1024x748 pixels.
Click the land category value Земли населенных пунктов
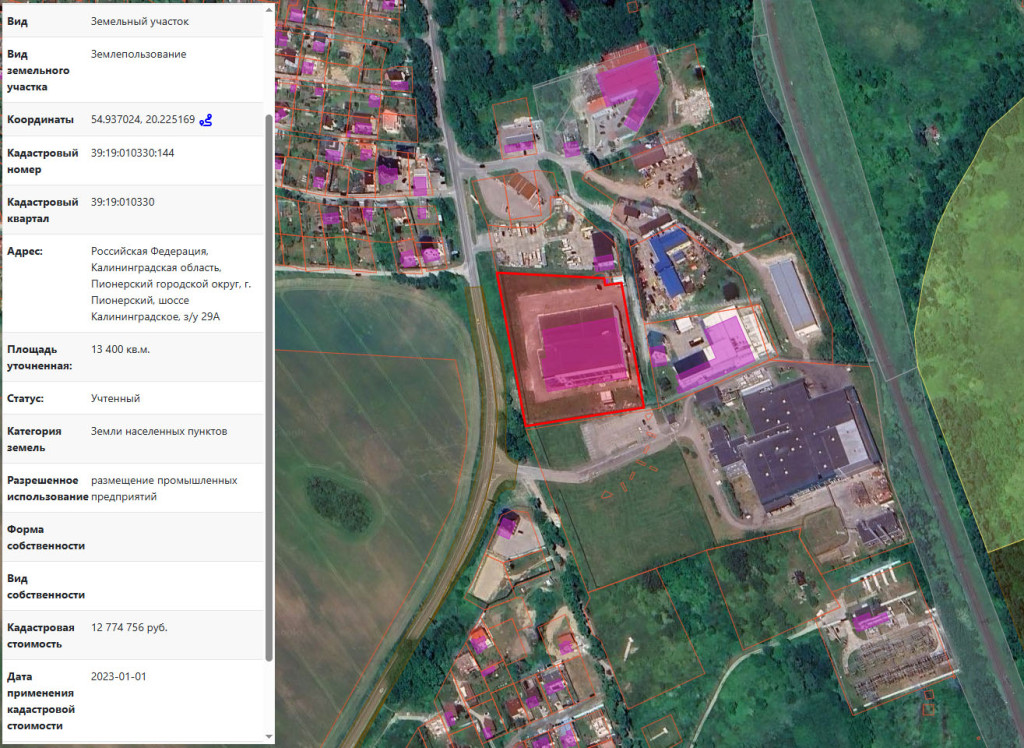click(159, 432)
